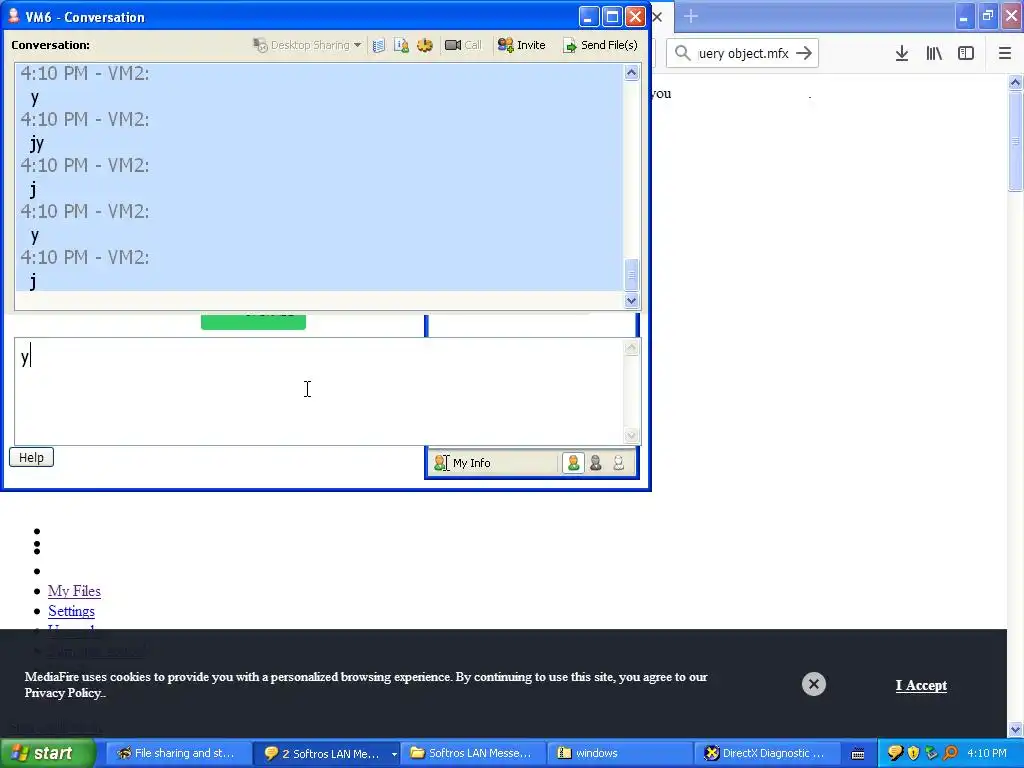Switch to windows taskbar item
The height and width of the screenshot is (768, 1024).
coord(620,753)
